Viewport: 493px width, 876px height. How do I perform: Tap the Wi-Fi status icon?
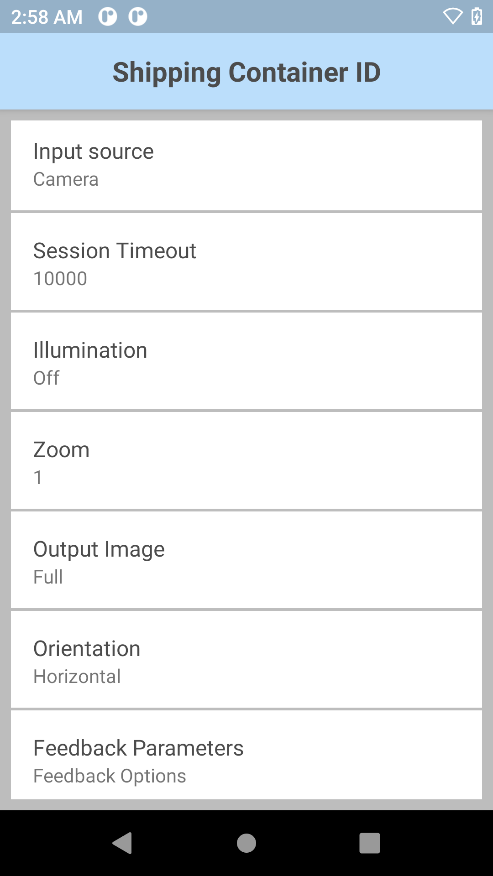[x=453, y=16]
